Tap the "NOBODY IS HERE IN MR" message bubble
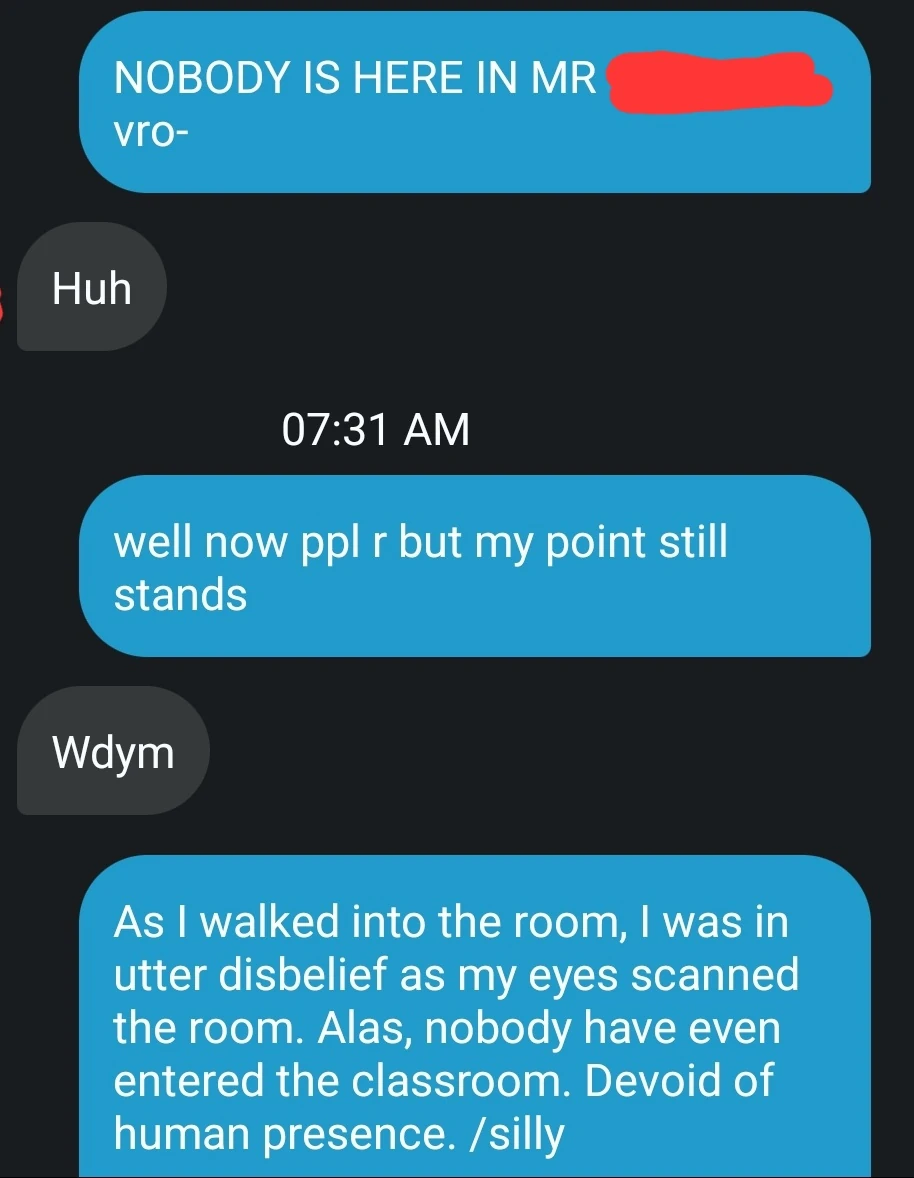Viewport: 914px width, 1178px height. click(x=475, y=102)
